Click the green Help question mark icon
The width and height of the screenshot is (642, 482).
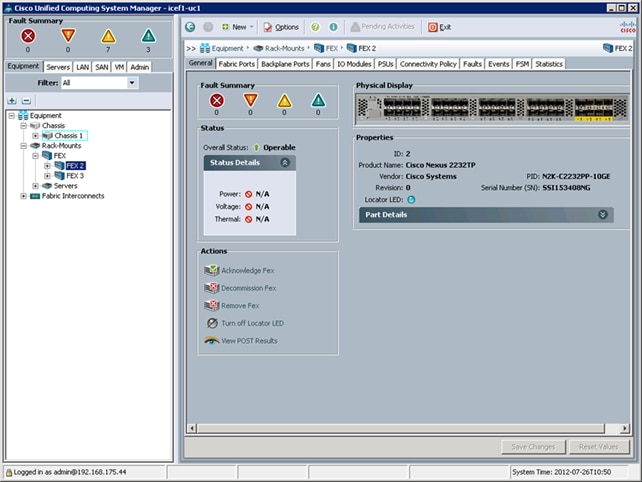(315, 27)
